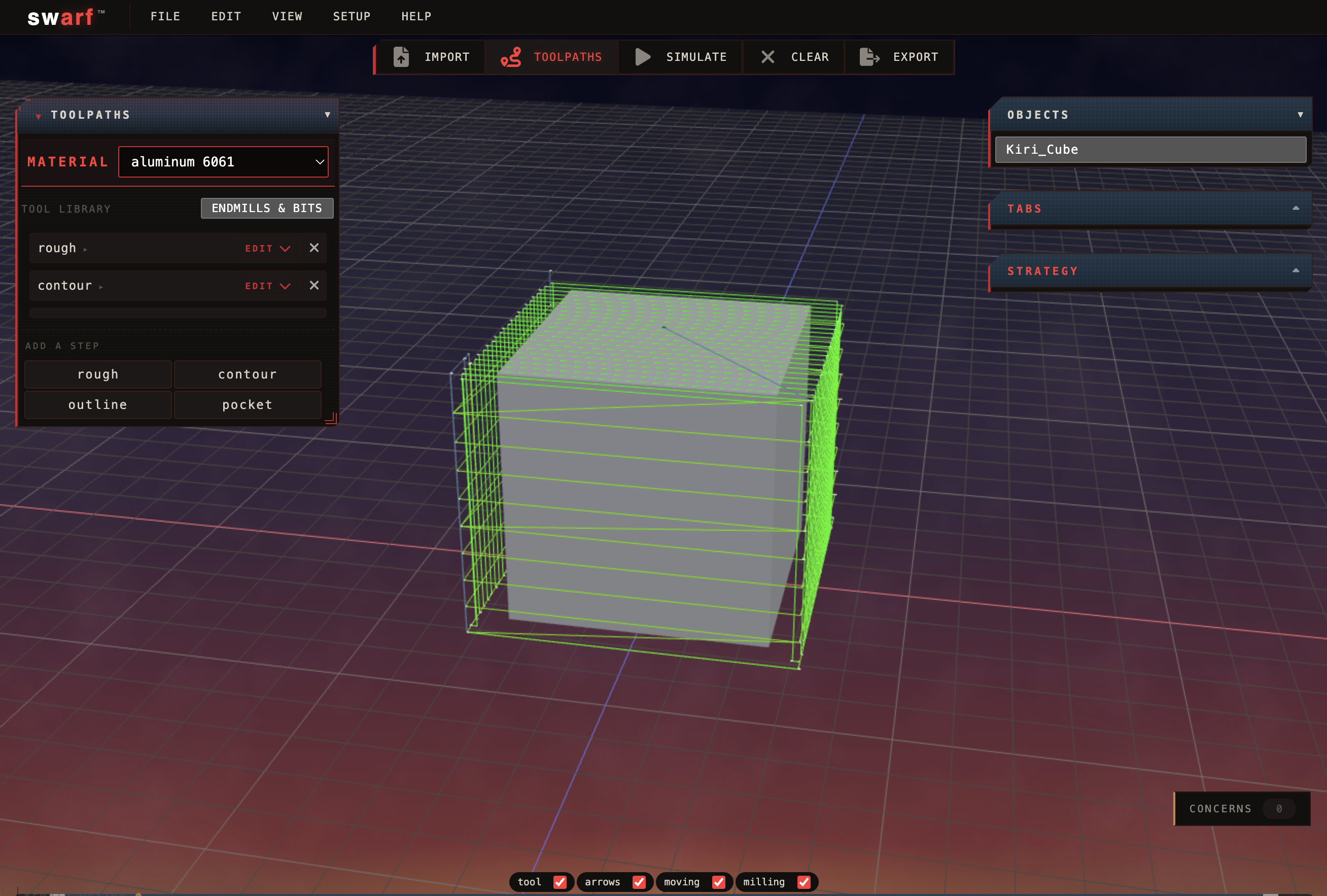
Task: Click the Import file icon
Action: (x=401, y=57)
